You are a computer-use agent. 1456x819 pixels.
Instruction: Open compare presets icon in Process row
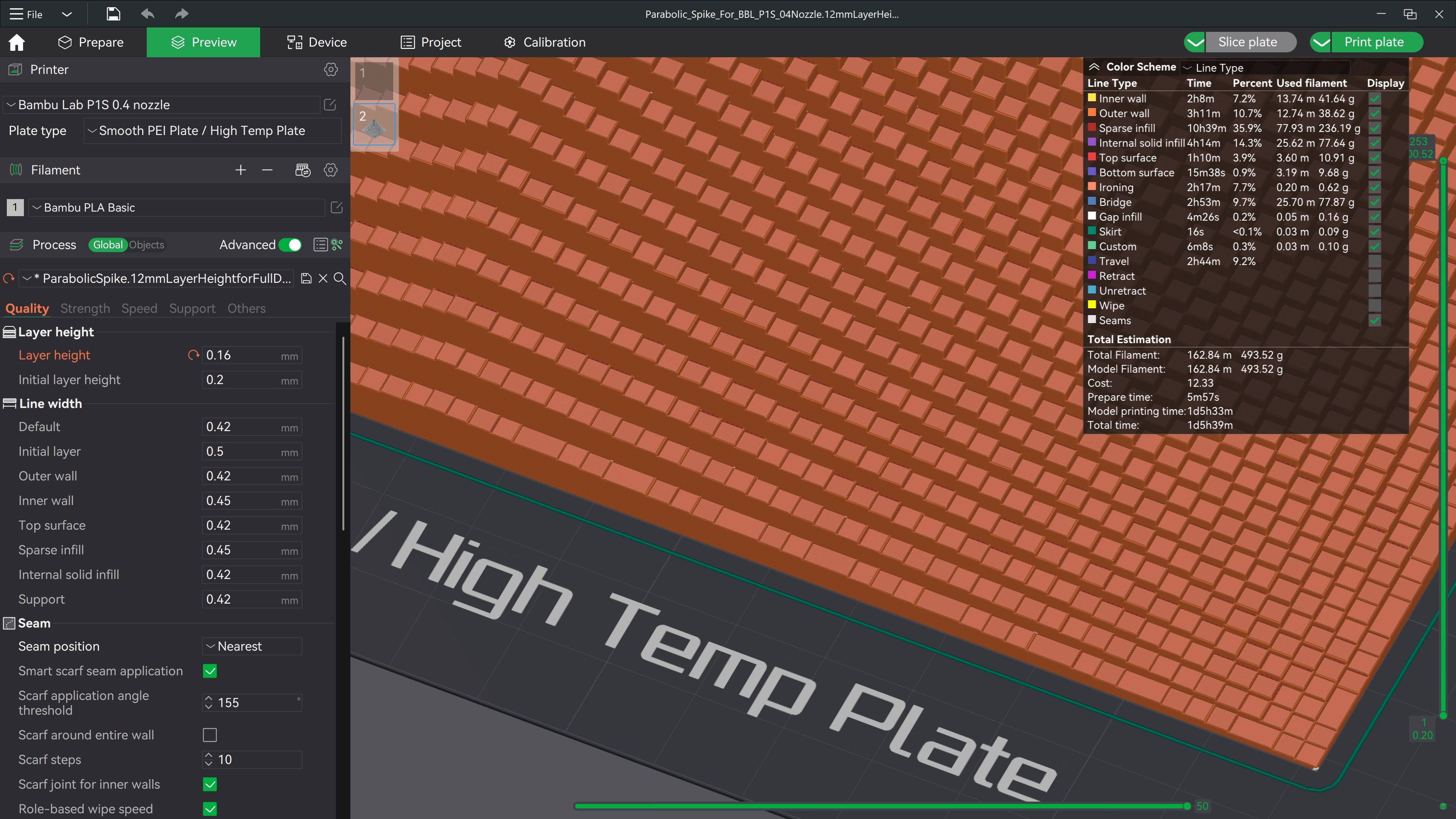pos(337,245)
